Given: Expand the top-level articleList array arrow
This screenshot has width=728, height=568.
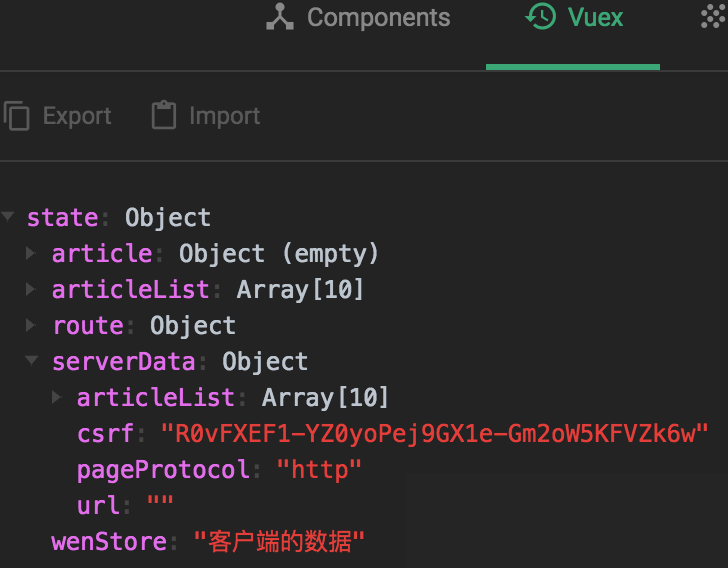Looking at the screenshot, I should (x=32, y=290).
